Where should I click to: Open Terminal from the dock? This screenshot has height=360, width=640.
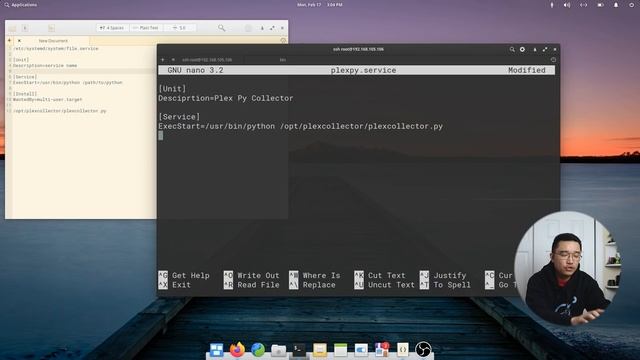tap(299, 350)
